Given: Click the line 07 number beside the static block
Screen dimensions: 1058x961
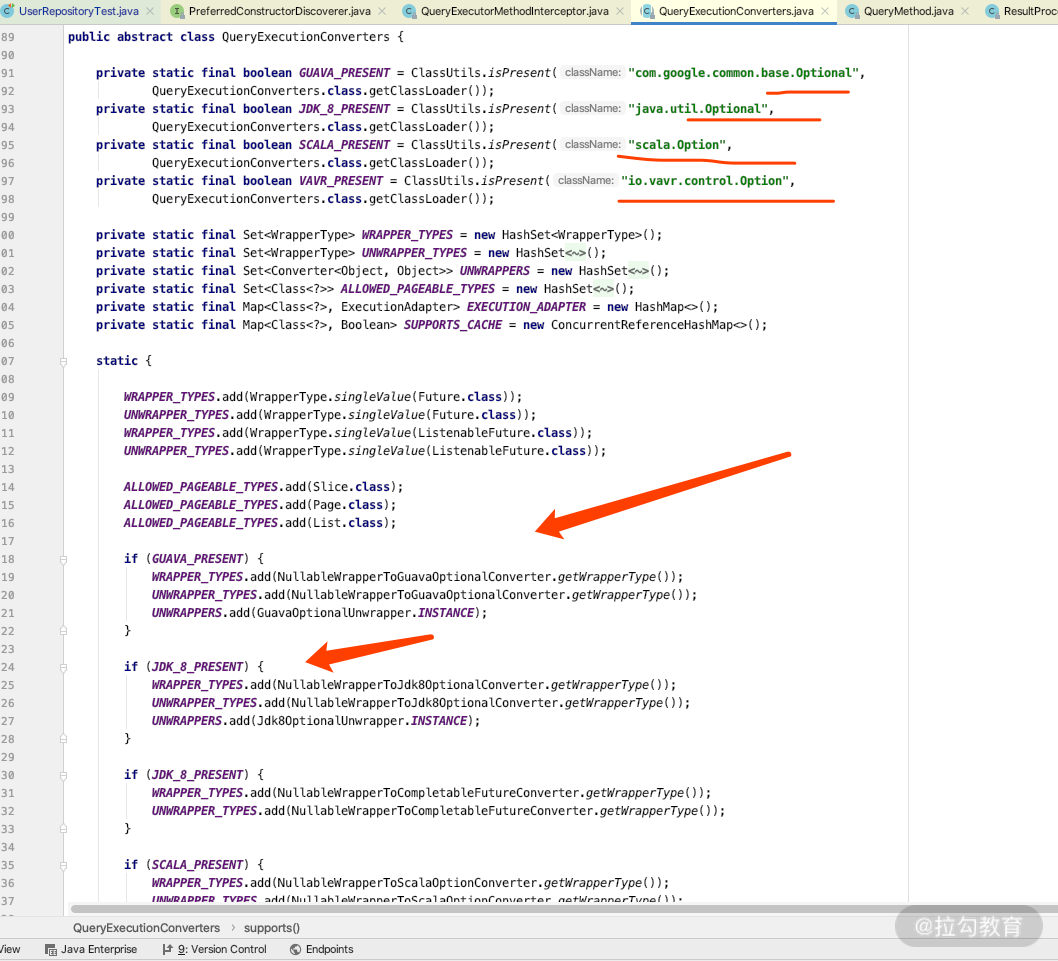Looking at the screenshot, I should click(7, 361).
